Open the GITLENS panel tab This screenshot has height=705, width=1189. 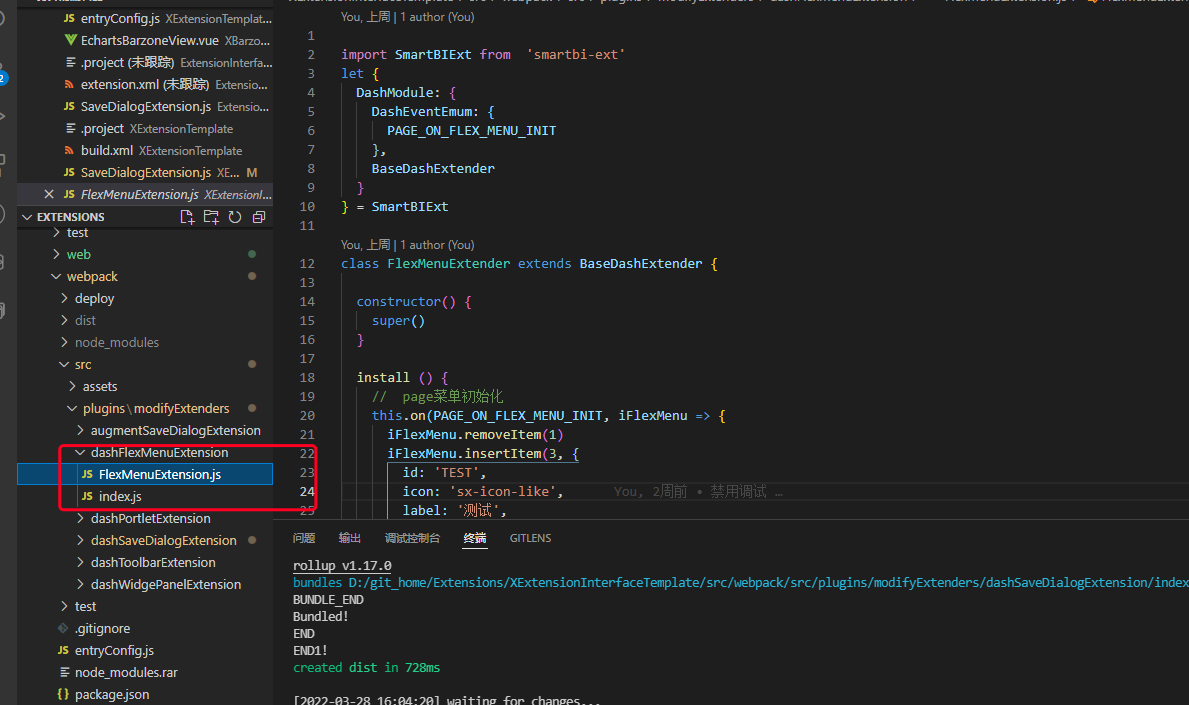[530, 538]
